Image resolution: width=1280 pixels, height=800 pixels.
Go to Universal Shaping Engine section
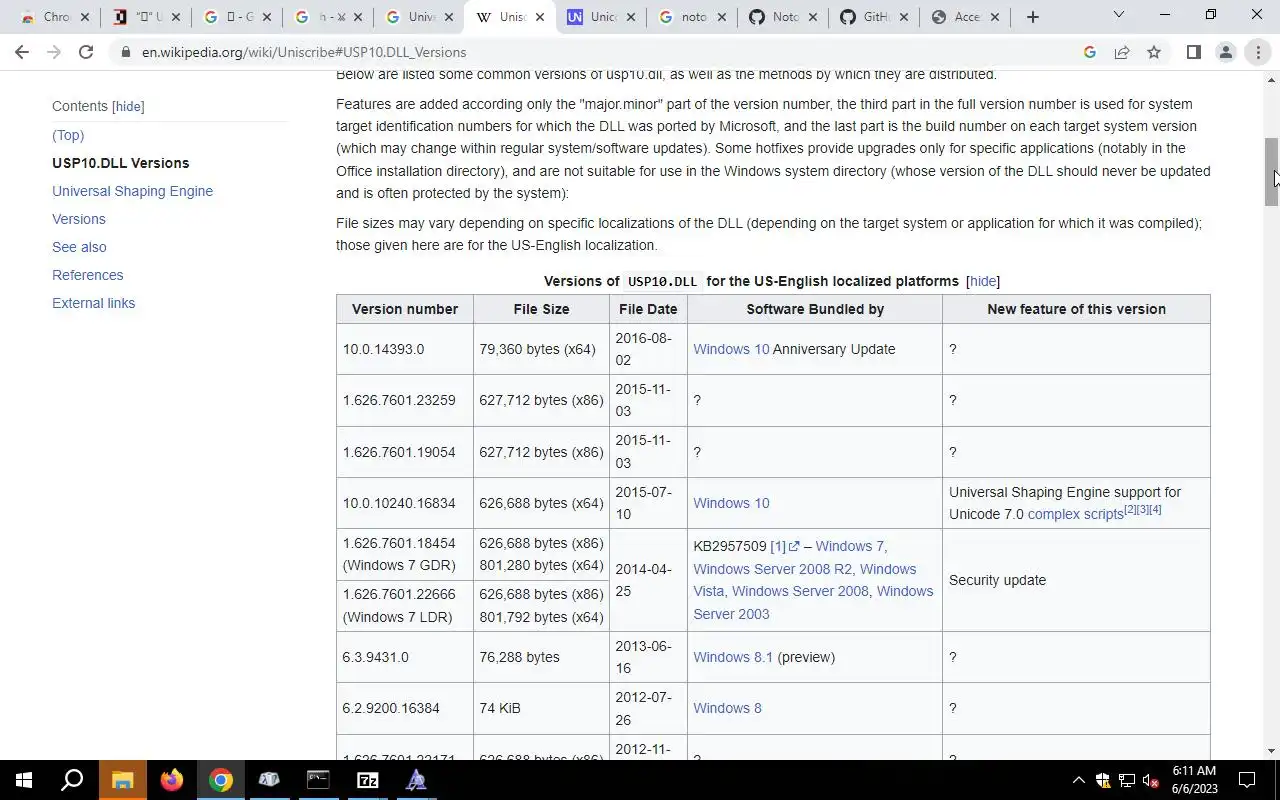click(132, 191)
